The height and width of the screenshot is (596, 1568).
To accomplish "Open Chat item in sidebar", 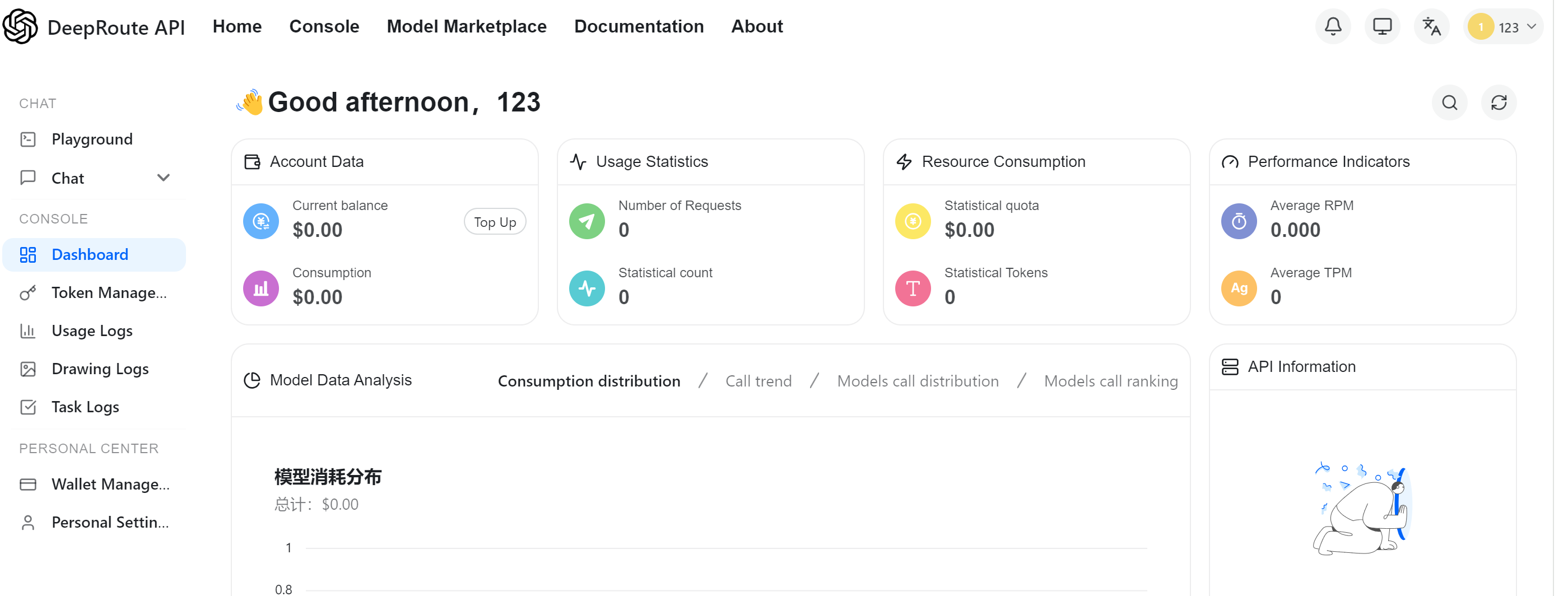I will tap(94, 178).
